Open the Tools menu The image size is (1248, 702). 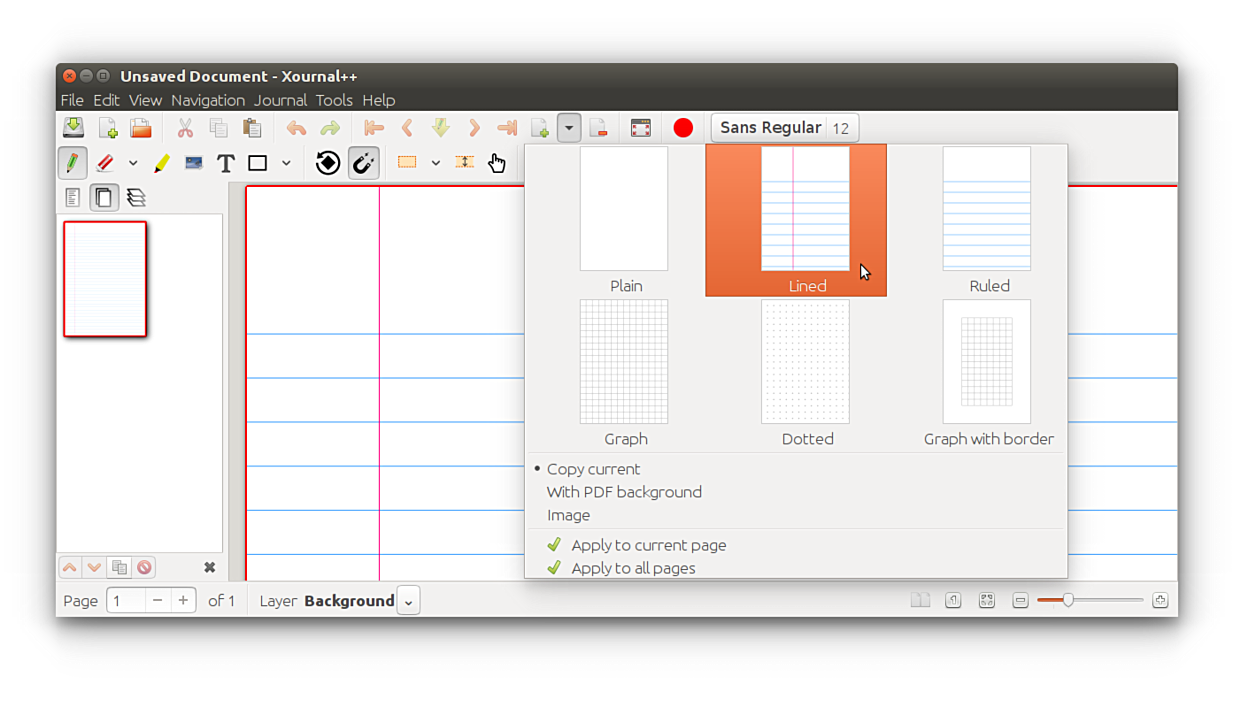[x=333, y=100]
